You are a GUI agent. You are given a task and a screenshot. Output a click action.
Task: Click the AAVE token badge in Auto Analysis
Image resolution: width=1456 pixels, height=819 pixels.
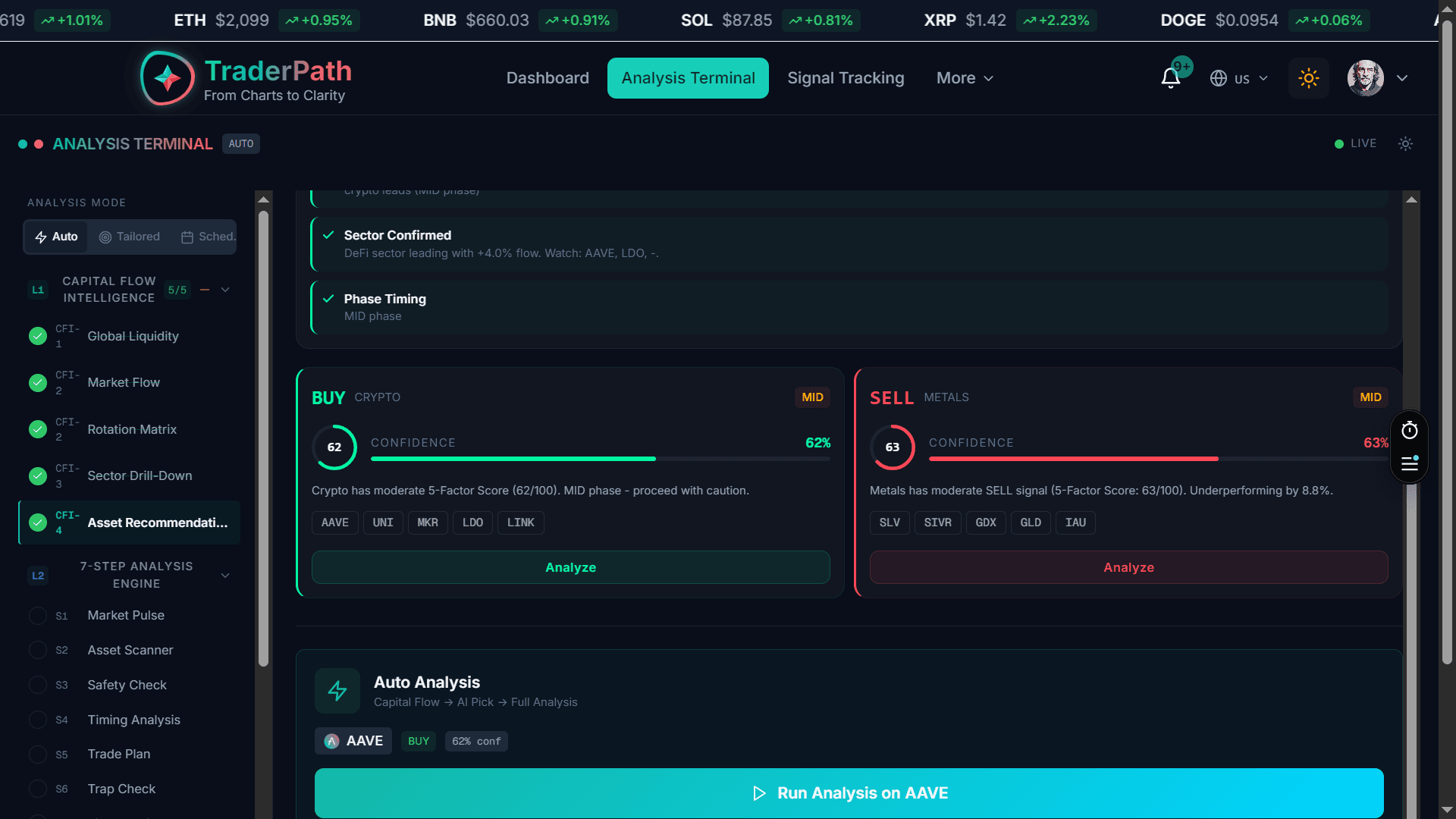point(353,741)
